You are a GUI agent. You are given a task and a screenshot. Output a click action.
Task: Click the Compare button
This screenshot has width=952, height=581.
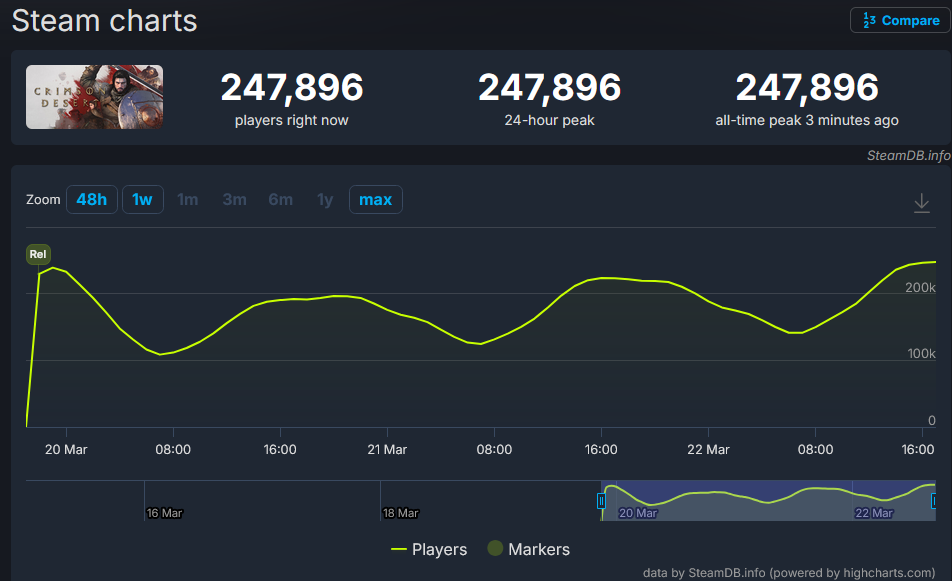tap(900, 21)
